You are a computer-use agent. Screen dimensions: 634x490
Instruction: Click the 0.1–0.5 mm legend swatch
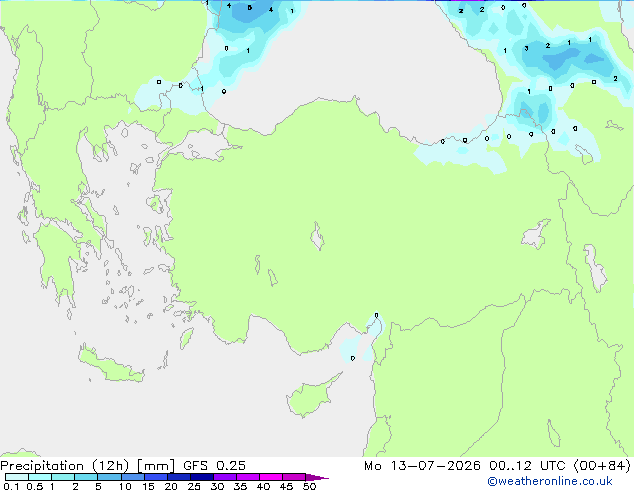17,477
